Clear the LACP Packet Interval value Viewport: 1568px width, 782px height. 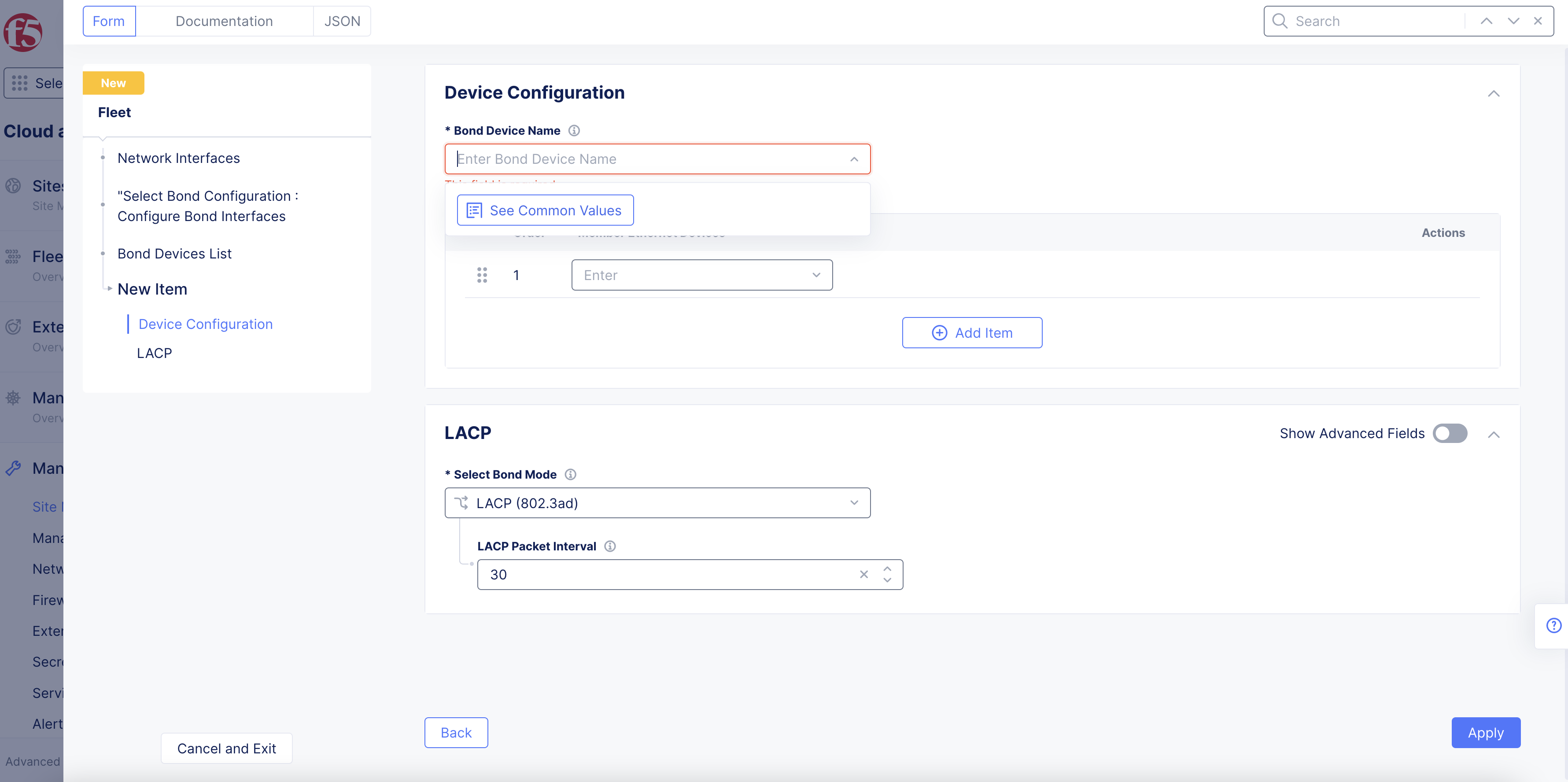(x=864, y=574)
